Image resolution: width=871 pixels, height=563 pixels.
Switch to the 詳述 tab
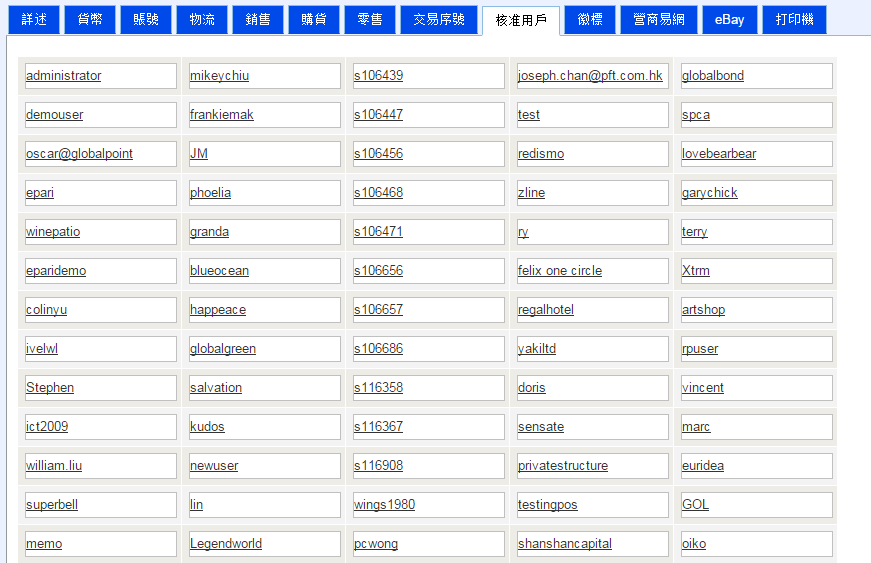click(x=34, y=19)
